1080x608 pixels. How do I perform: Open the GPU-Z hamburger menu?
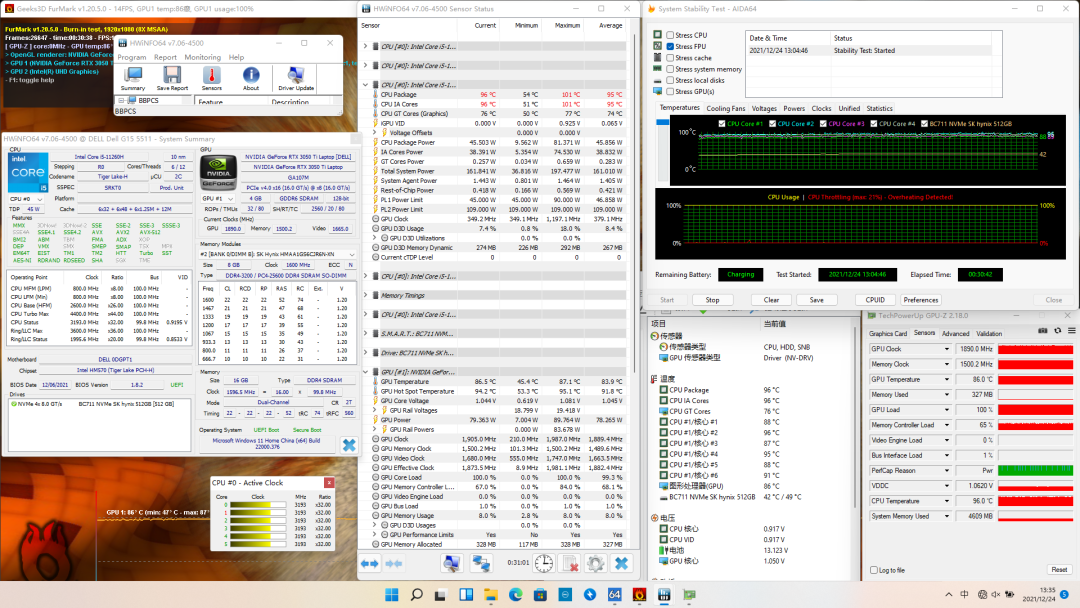[1072, 331]
